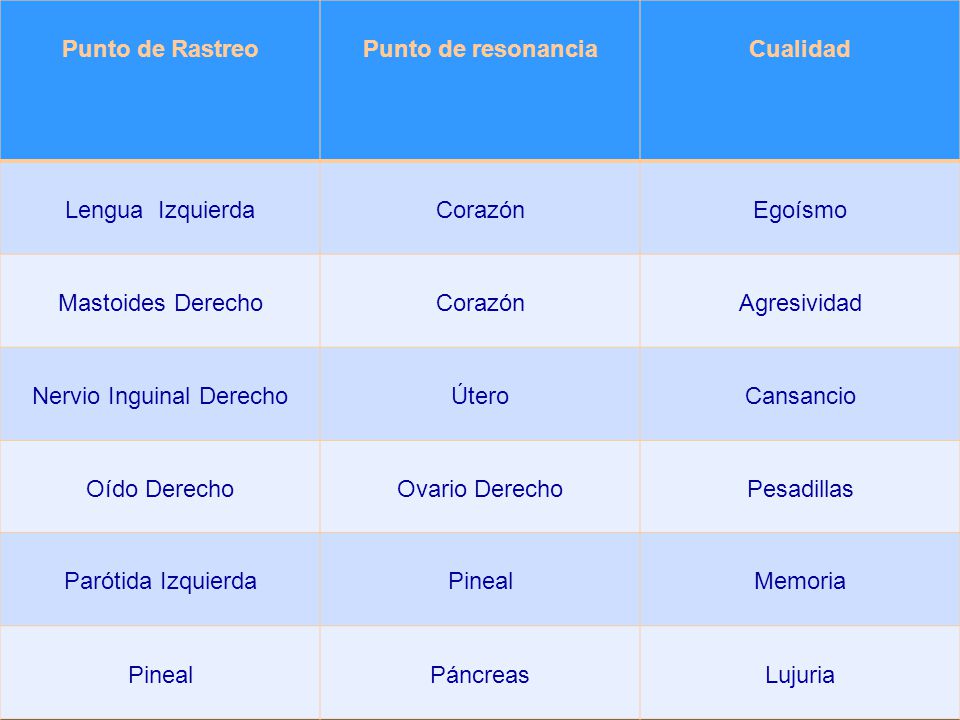Select Pineal in the resonancia column
Viewport: 960px width, 720px height.
(x=480, y=581)
